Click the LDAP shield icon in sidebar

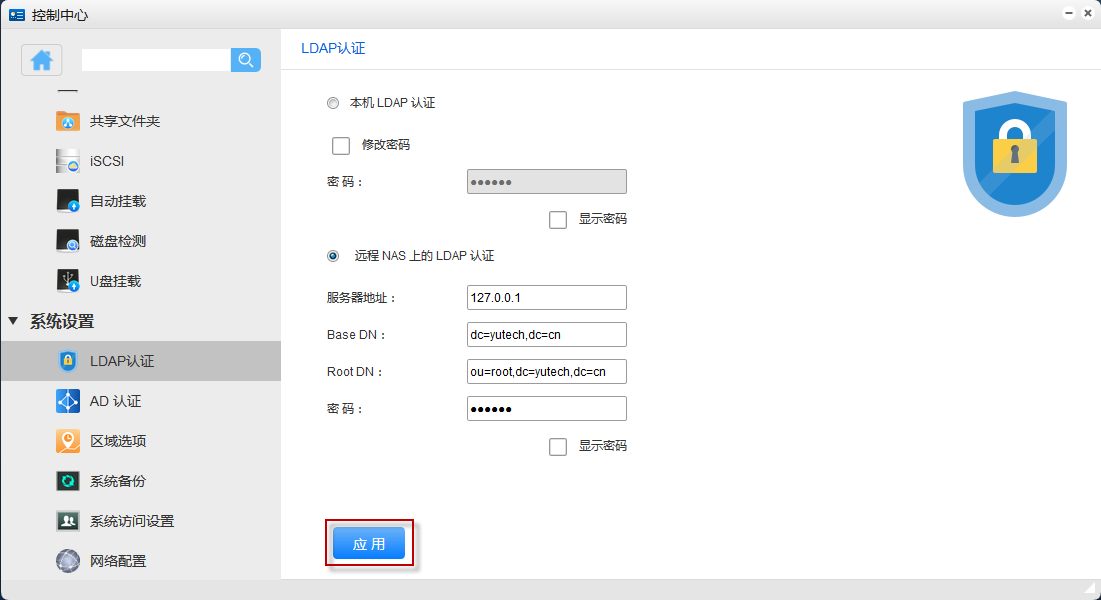tap(67, 361)
